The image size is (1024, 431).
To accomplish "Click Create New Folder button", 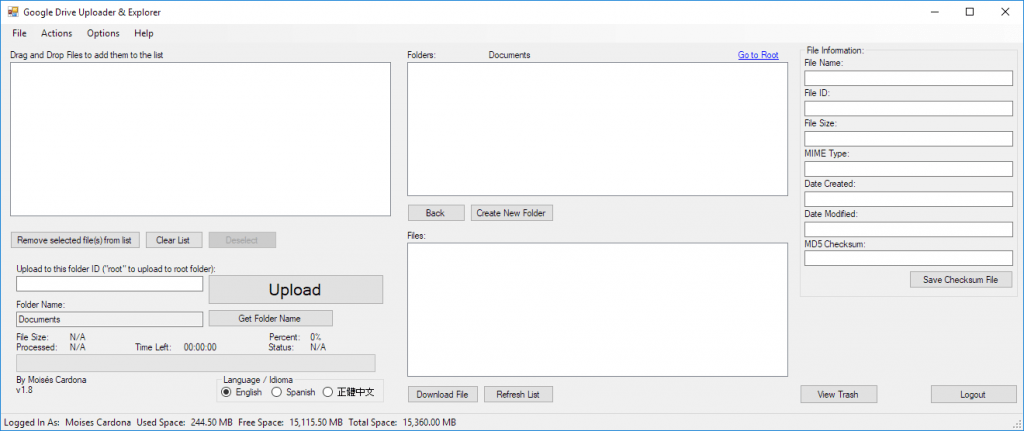I will (512, 213).
